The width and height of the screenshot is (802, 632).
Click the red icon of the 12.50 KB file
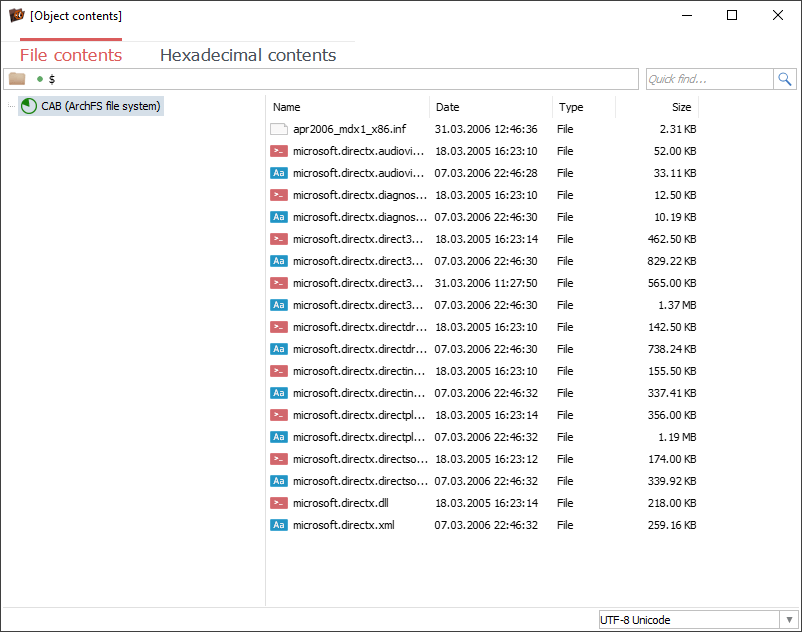(x=279, y=195)
